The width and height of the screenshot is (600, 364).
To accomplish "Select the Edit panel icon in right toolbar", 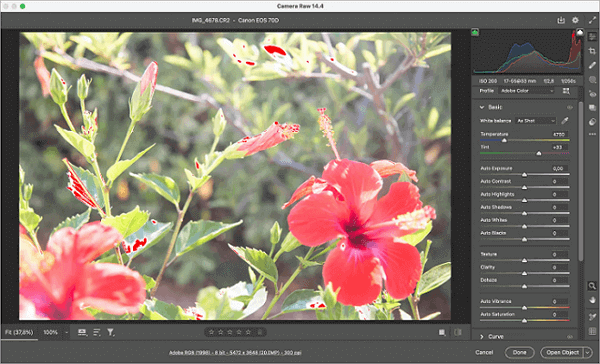I will click(x=592, y=37).
